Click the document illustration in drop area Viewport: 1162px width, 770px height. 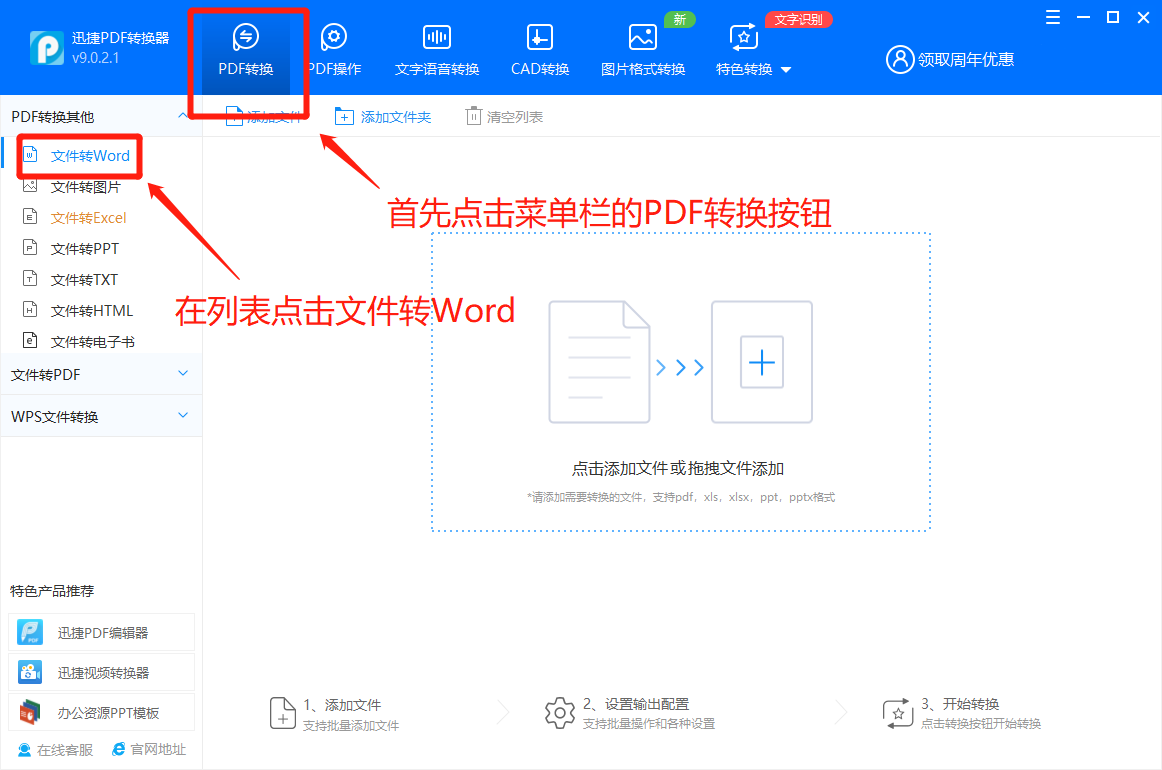599,362
